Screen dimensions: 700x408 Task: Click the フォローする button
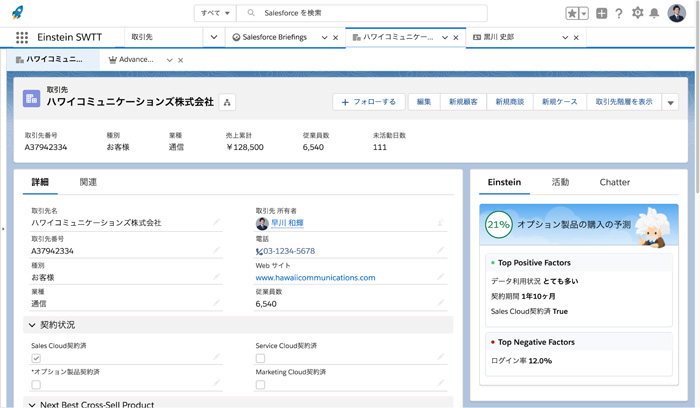[x=368, y=102]
